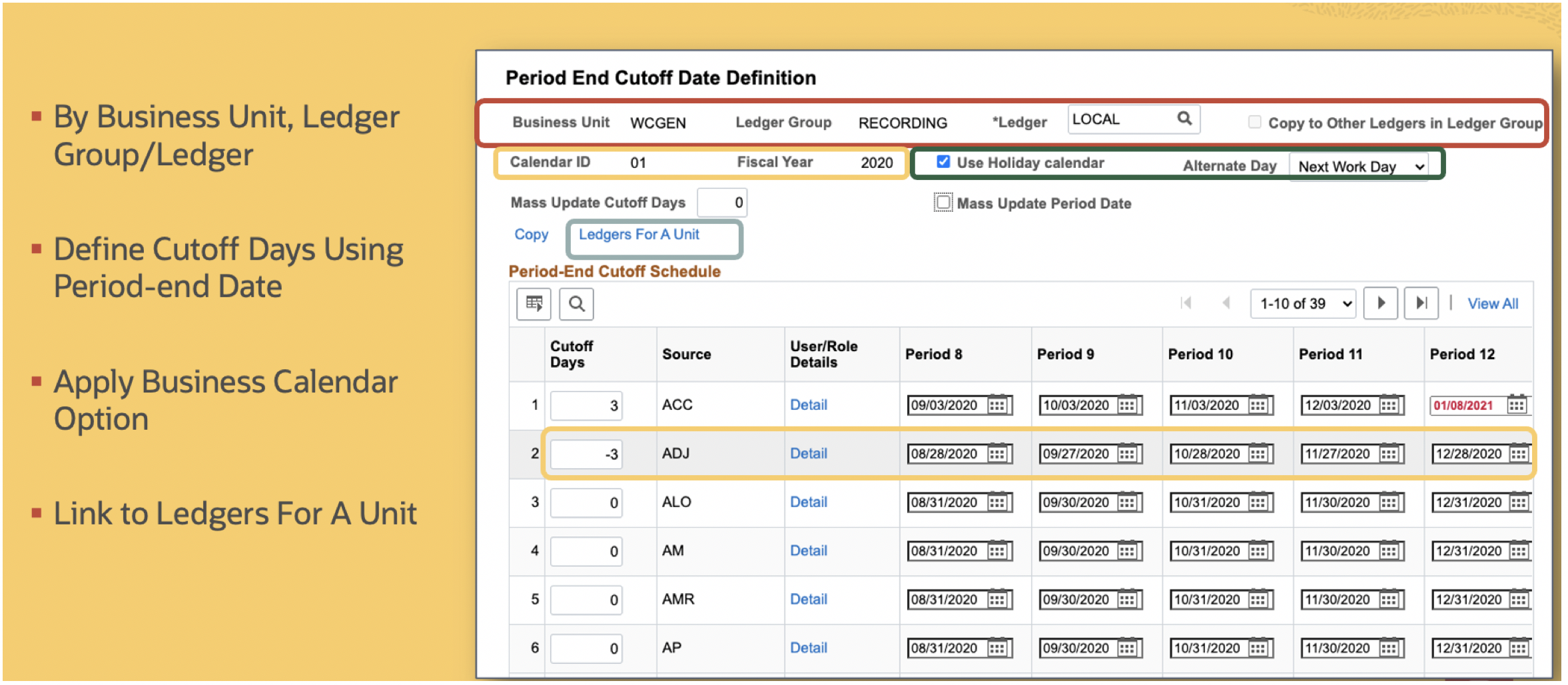Enable Copy to Other Ledgers in Ledger Group
This screenshot has width=1568, height=685.
click(x=1255, y=122)
